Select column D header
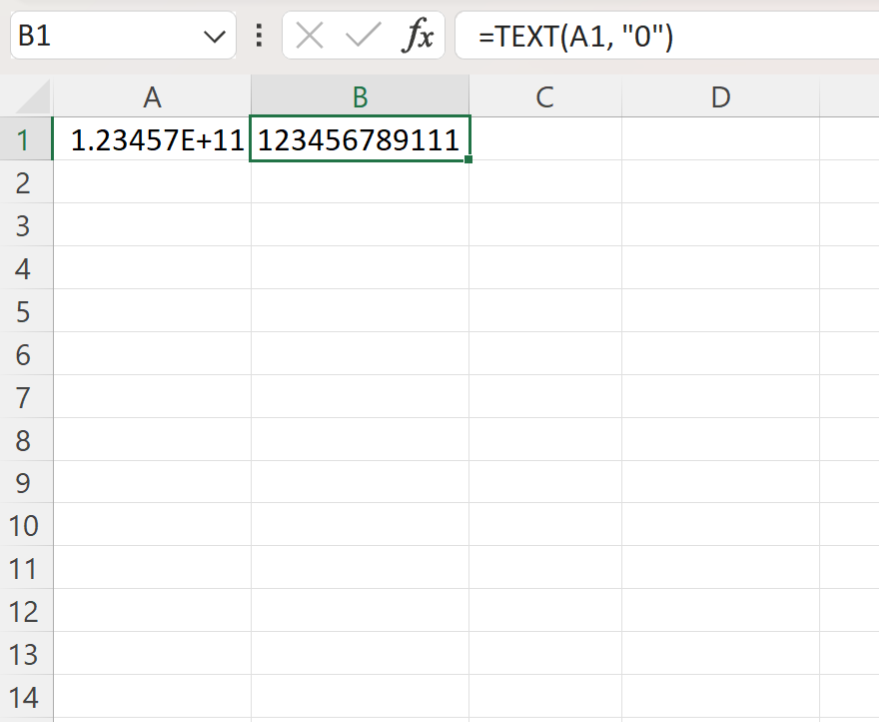The width and height of the screenshot is (879, 722). pyautogui.click(x=720, y=96)
